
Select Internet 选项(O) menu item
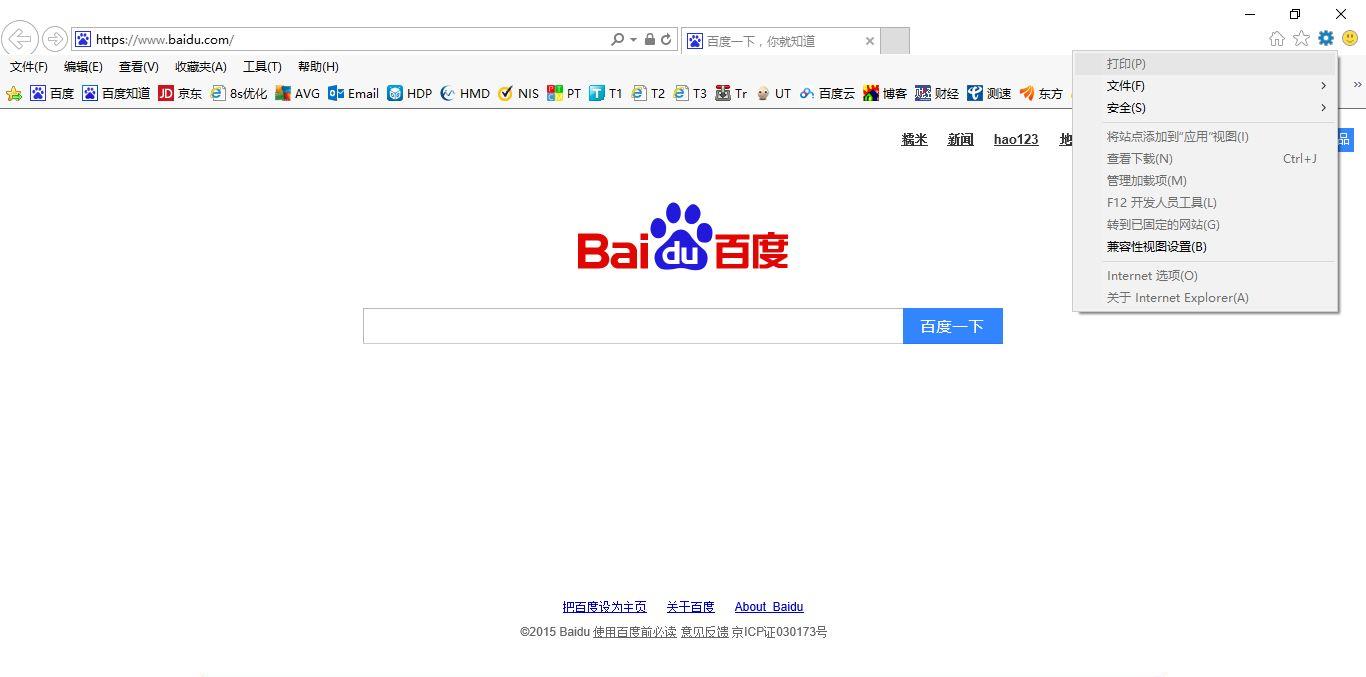click(x=1205, y=276)
